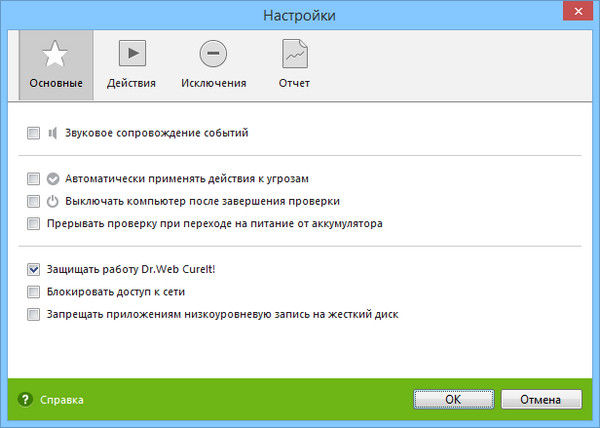
Task: Uncheck Защищать работу Dr.Web CureIt!
Action: pos(34,270)
